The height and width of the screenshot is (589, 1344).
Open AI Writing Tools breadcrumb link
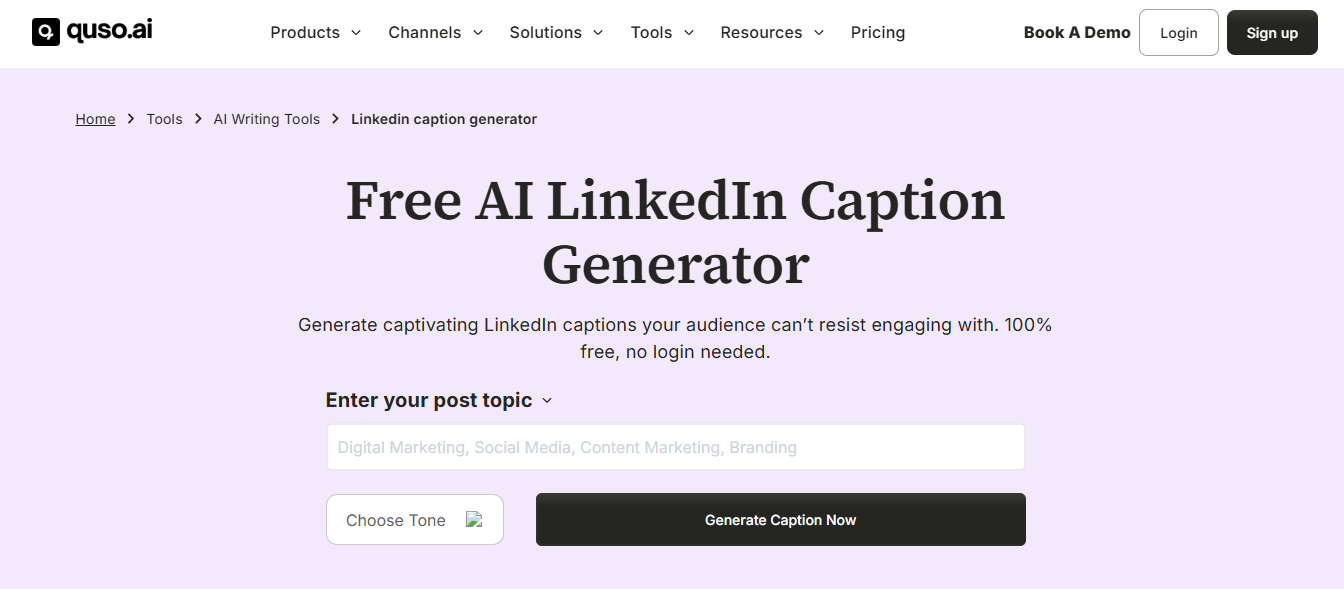[x=266, y=118]
